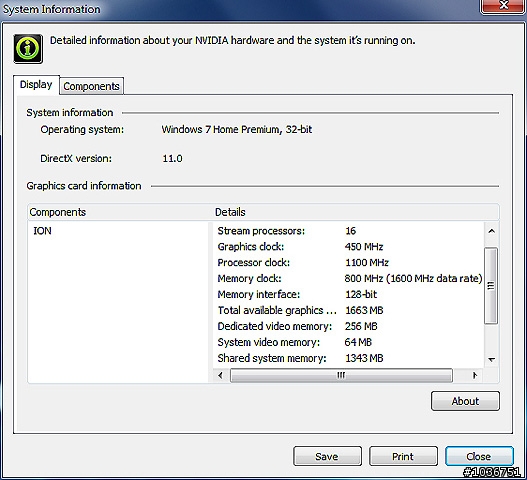Image resolution: width=527 pixels, height=480 pixels.
Task: Click the '450 MHz' value
Action: pyautogui.click(x=364, y=247)
